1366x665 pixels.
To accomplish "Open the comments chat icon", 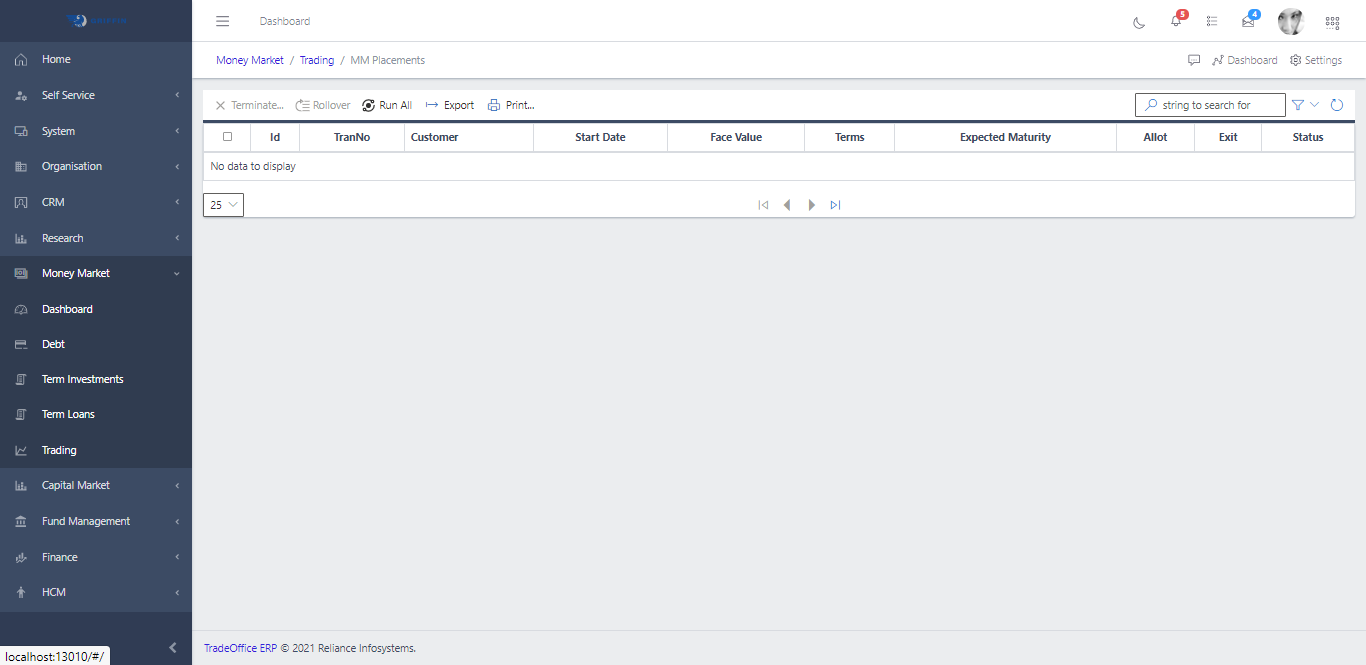I will coord(1194,60).
